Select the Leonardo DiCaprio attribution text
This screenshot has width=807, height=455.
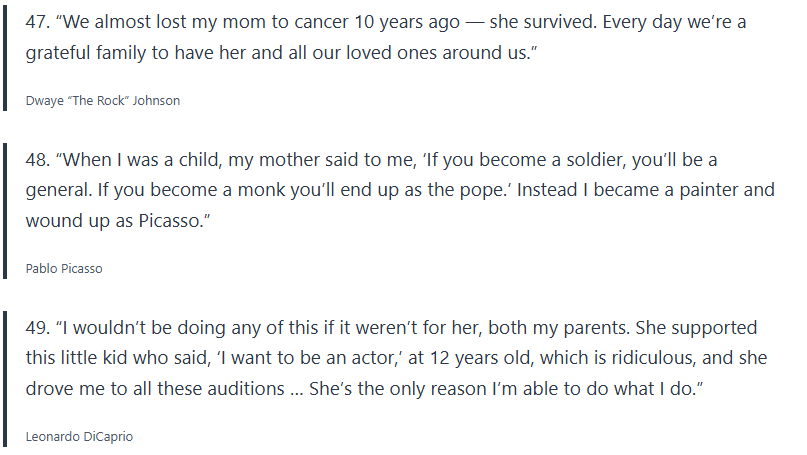(x=79, y=436)
